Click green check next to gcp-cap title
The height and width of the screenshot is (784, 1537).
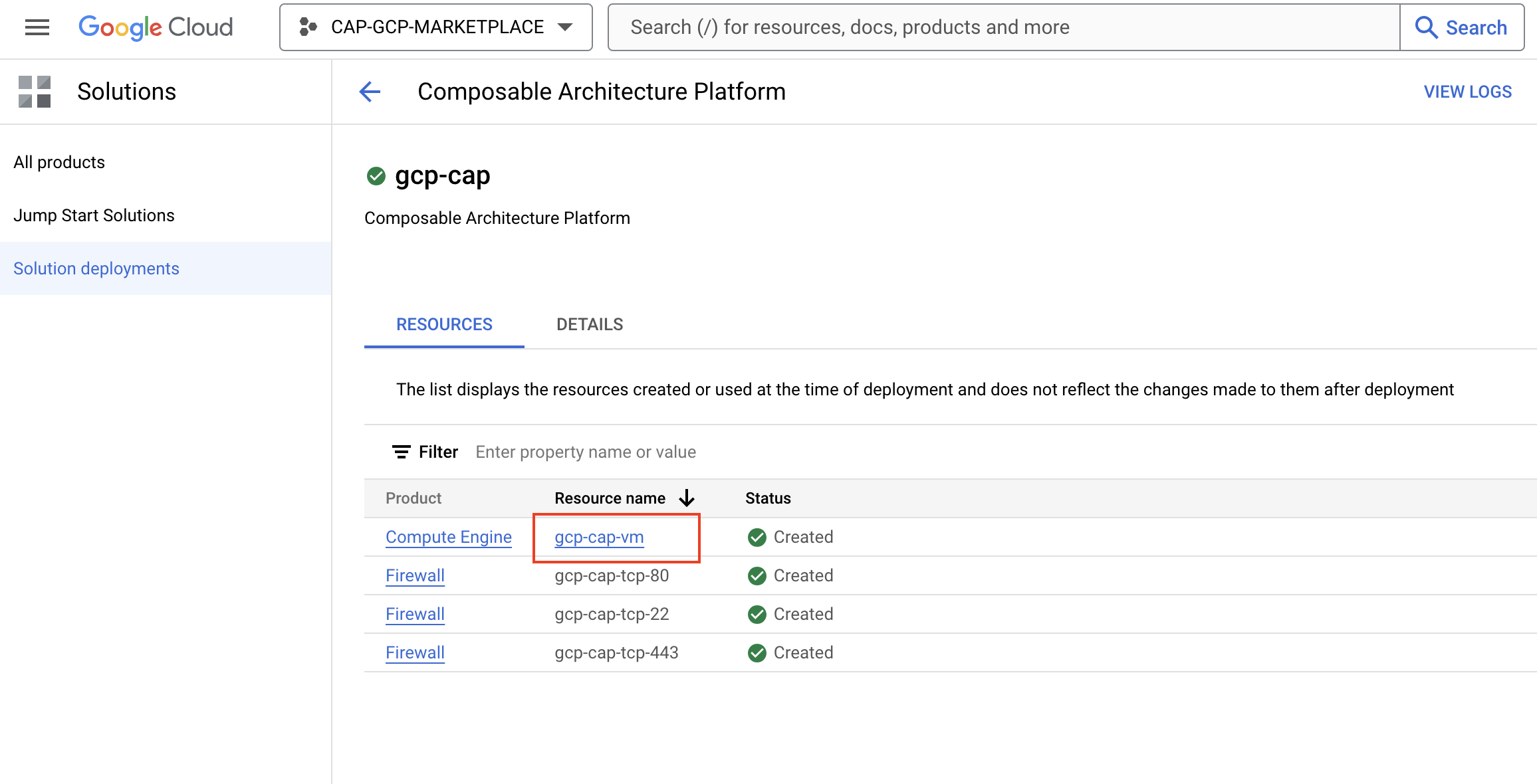[376, 176]
